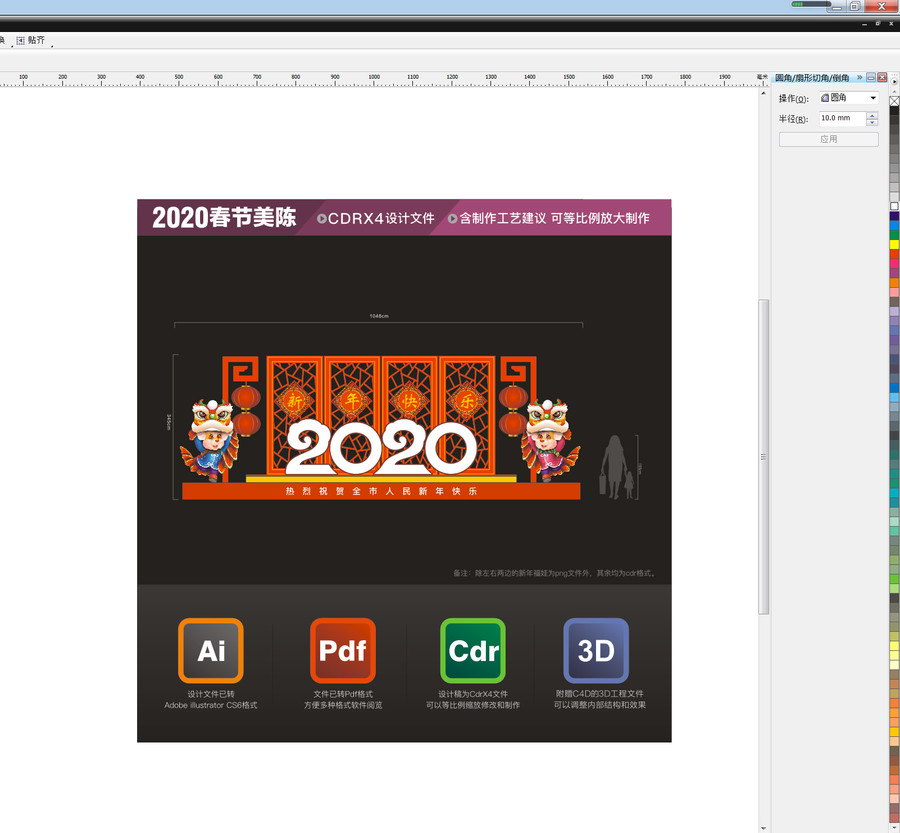
Task: Open the color palette flyout arrow
Action: tap(894, 82)
